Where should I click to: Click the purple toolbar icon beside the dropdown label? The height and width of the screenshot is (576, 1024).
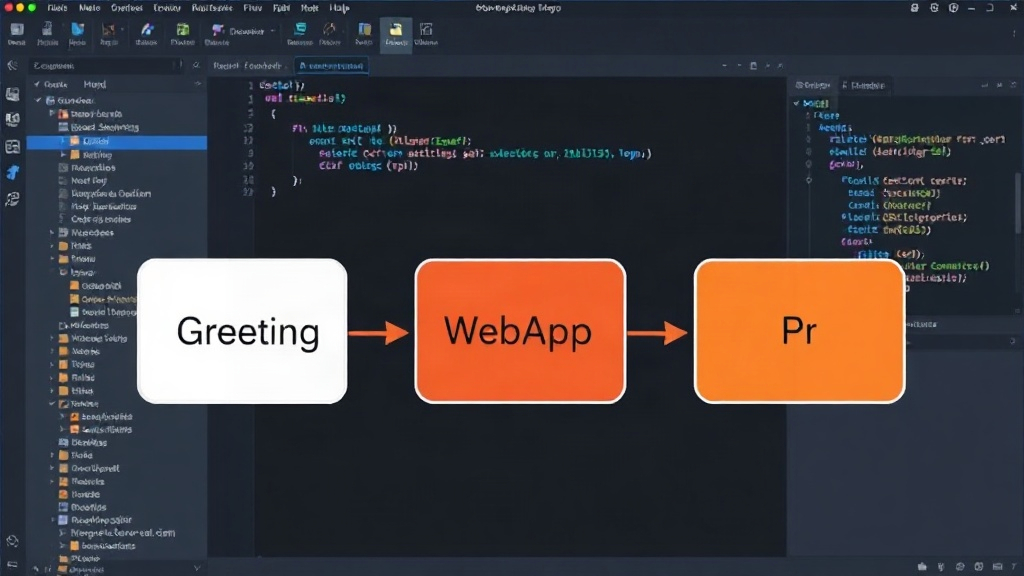coord(217,30)
